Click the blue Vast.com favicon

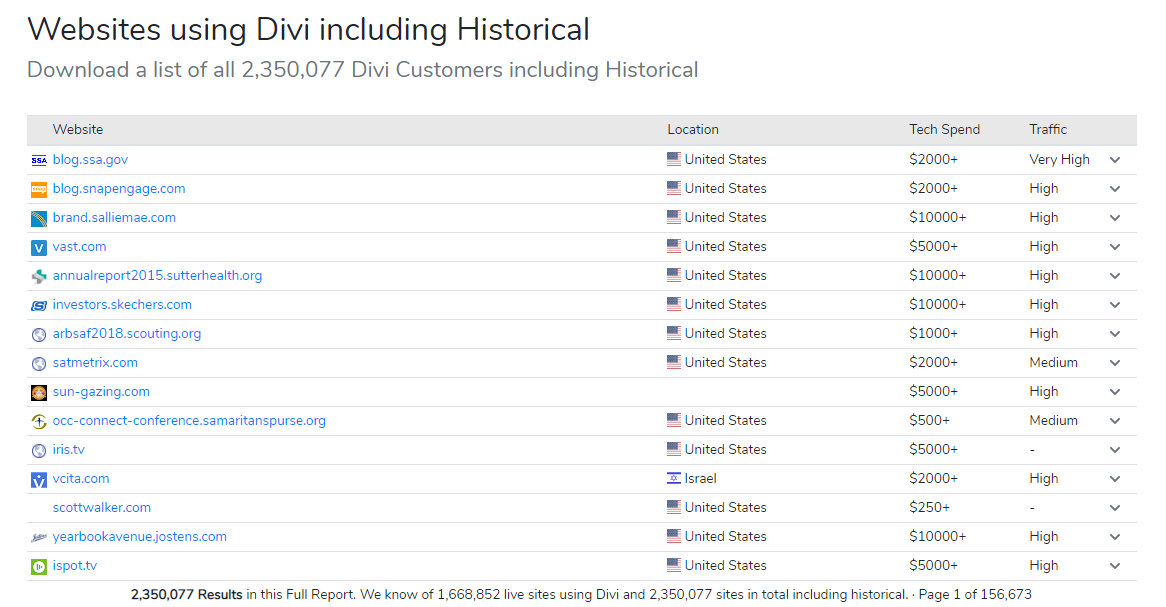coord(39,247)
